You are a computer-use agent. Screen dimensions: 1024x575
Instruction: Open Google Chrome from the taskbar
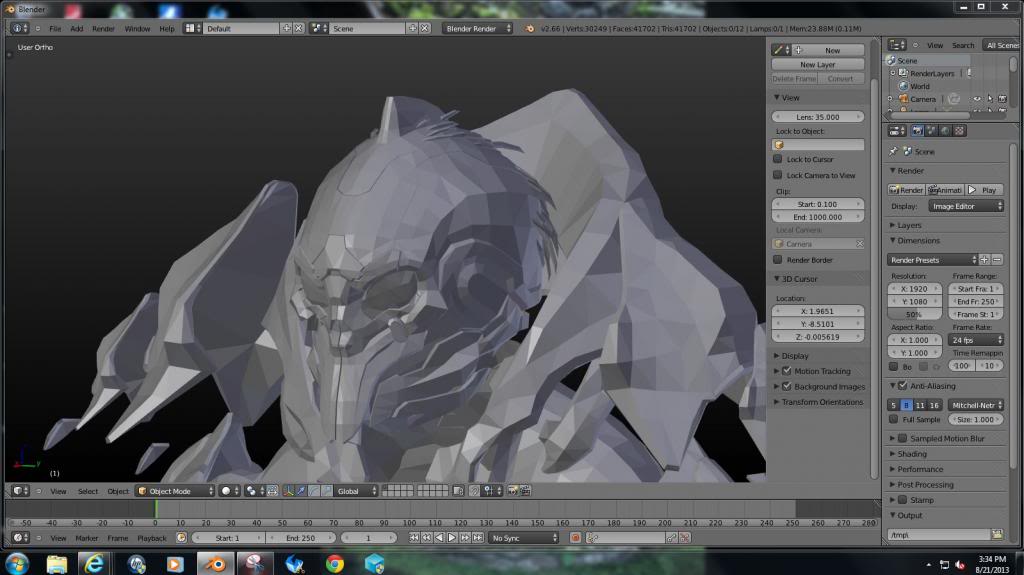coord(335,563)
